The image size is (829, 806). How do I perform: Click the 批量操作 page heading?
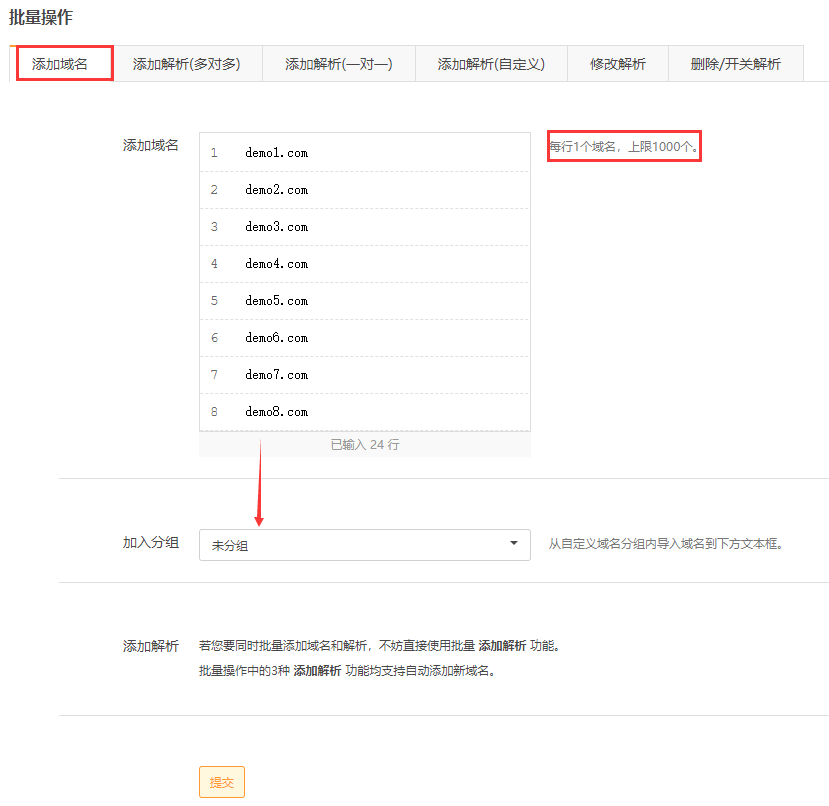click(40, 17)
